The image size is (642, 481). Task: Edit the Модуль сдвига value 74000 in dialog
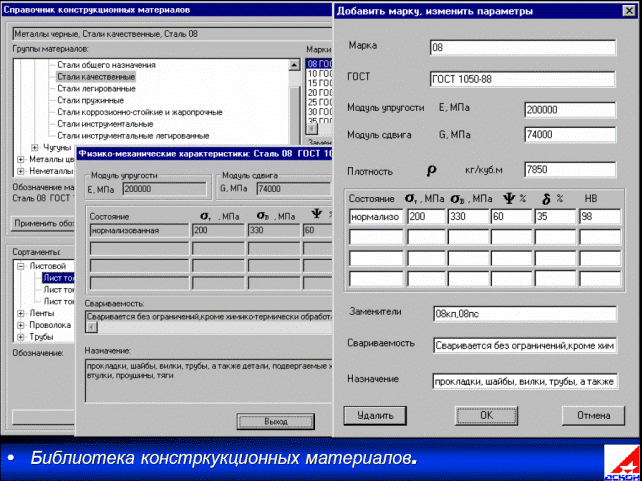coord(570,134)
